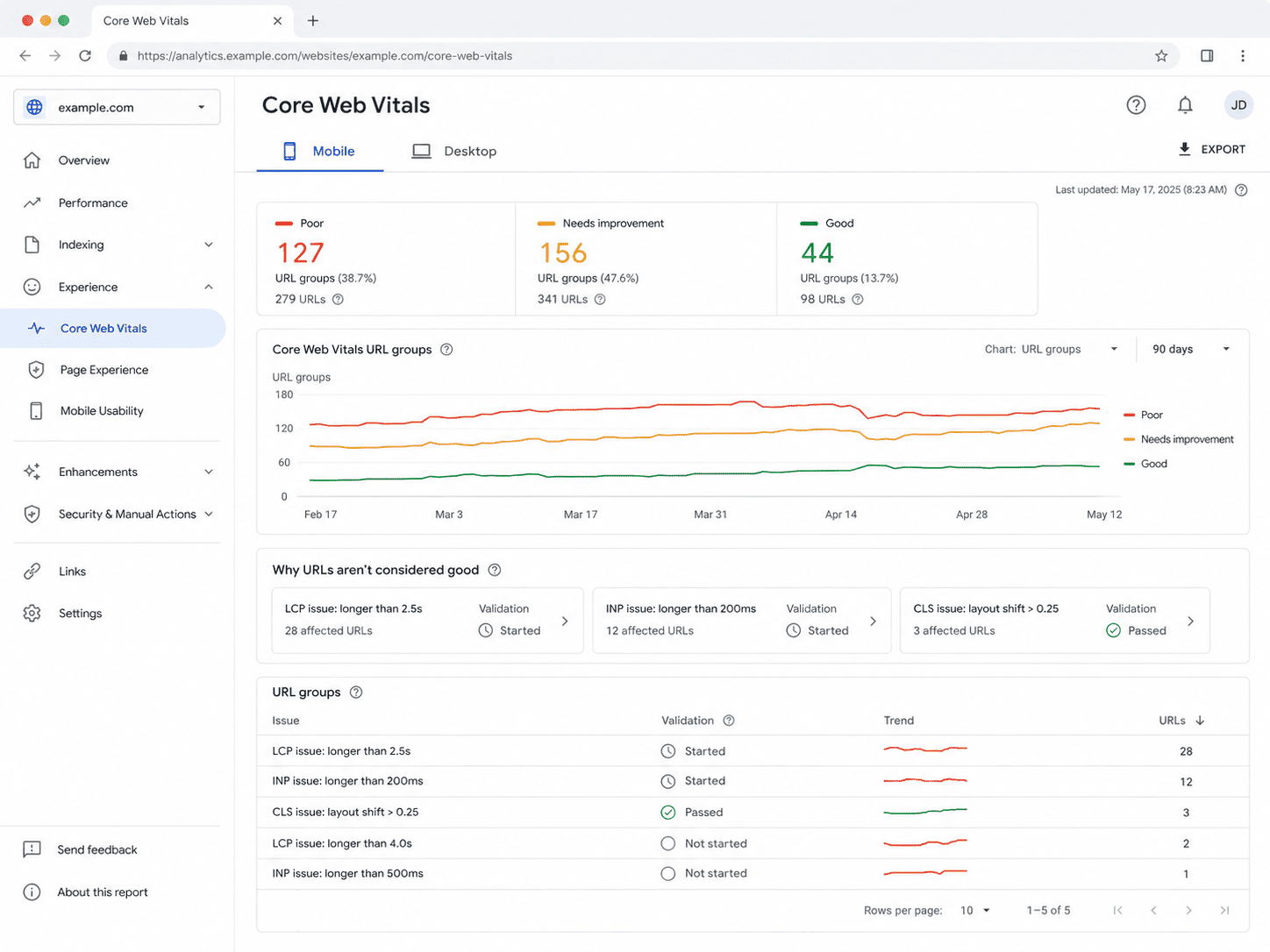The width and height of the screenshot is (1270, 952).
Task: Open the LCP issue longer than 2.5s card
Action: pos(427,620)
